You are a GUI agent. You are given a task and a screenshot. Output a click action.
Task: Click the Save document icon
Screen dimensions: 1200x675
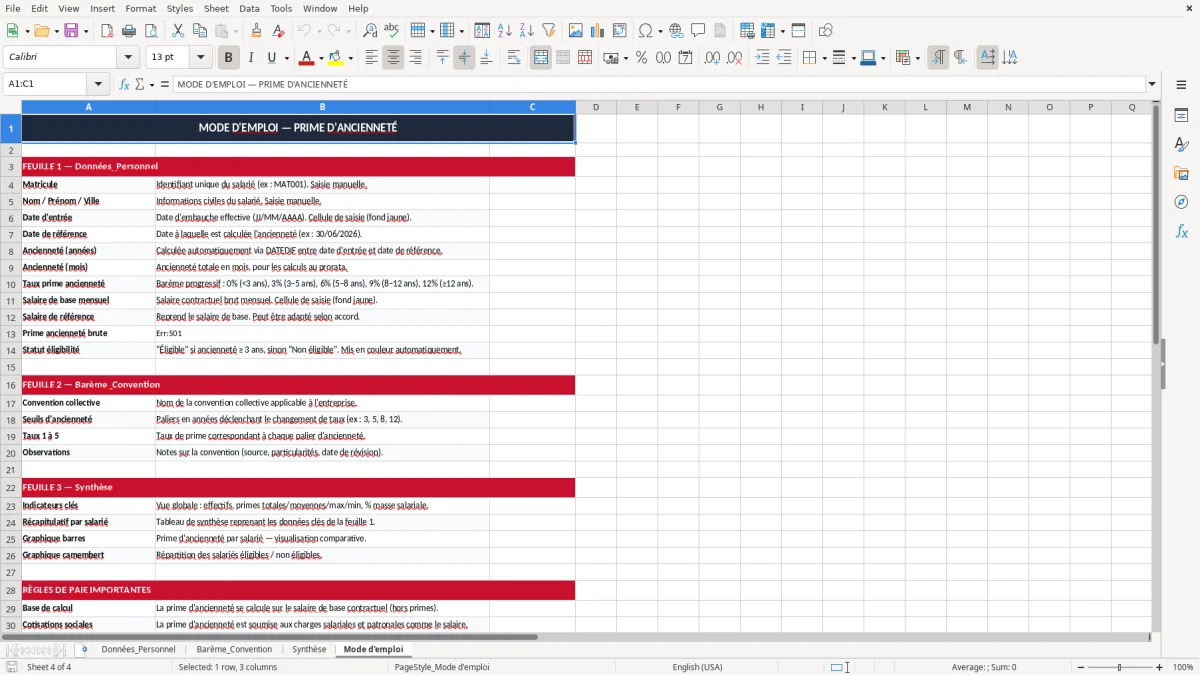tap(71, 31)
